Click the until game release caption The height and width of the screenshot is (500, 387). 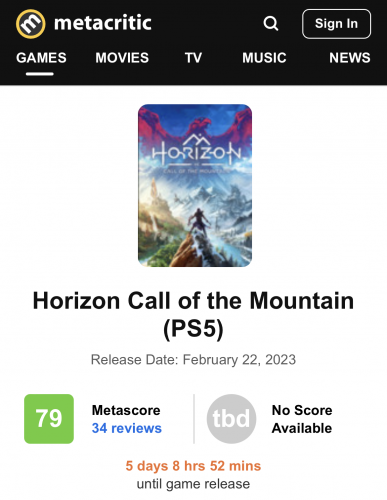pos(193,484)
